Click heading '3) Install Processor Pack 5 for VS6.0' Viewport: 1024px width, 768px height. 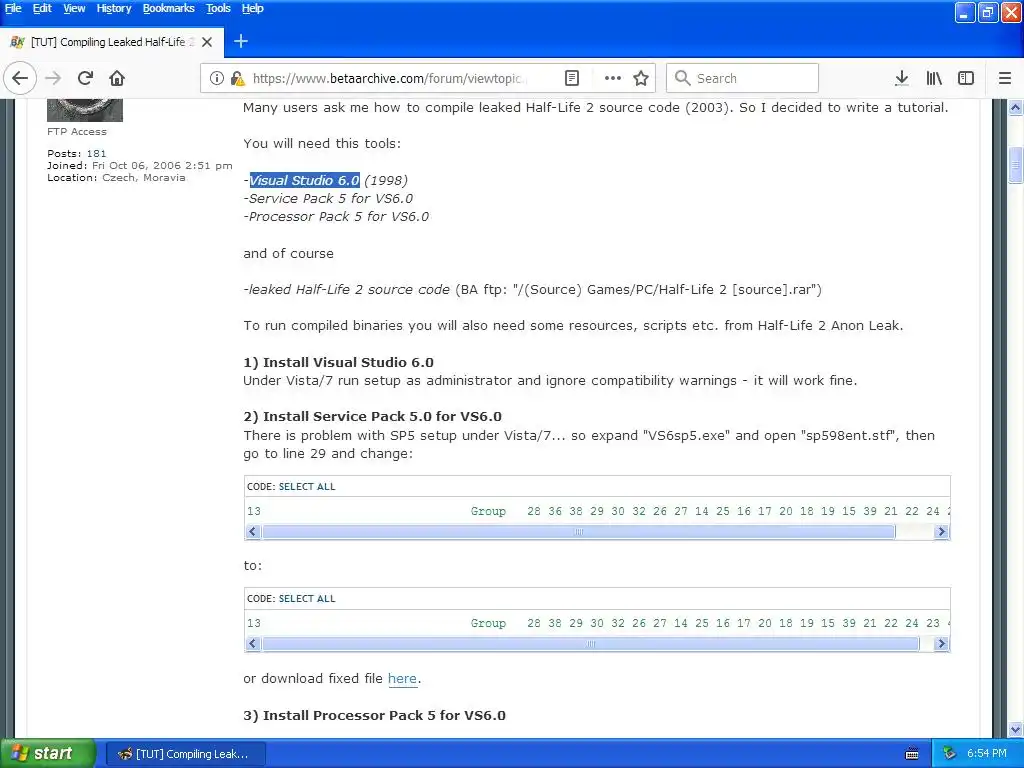[374, 716]
